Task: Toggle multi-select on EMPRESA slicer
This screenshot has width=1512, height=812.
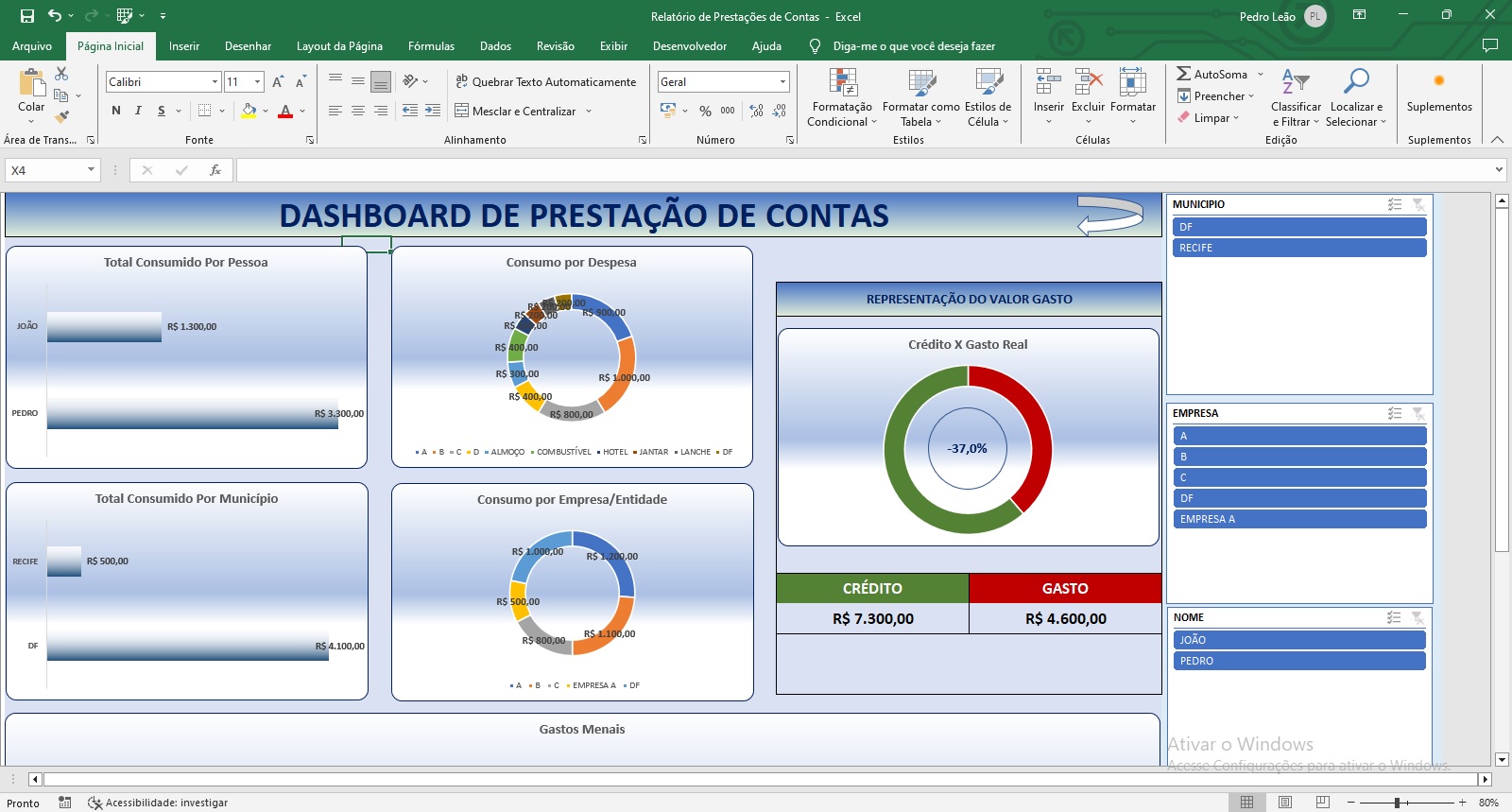Action: click(x=1394, y=413)
